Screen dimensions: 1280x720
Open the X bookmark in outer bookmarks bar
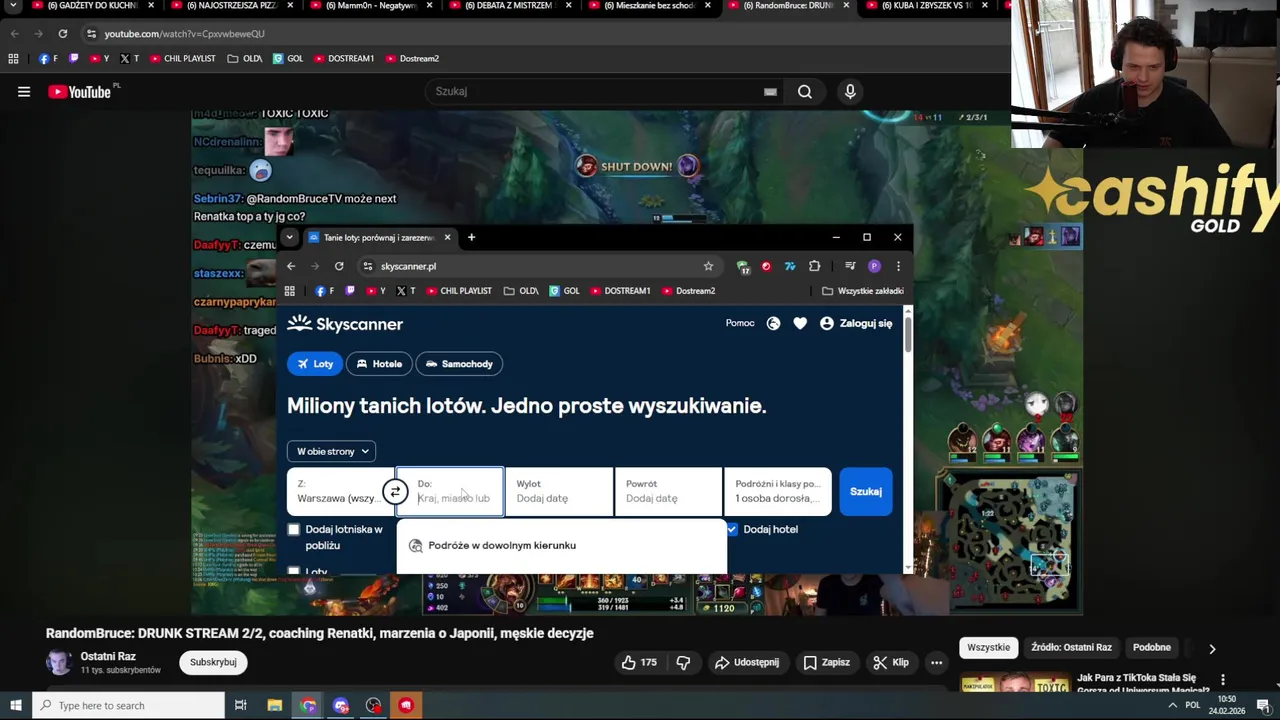[x=129, y=58]
